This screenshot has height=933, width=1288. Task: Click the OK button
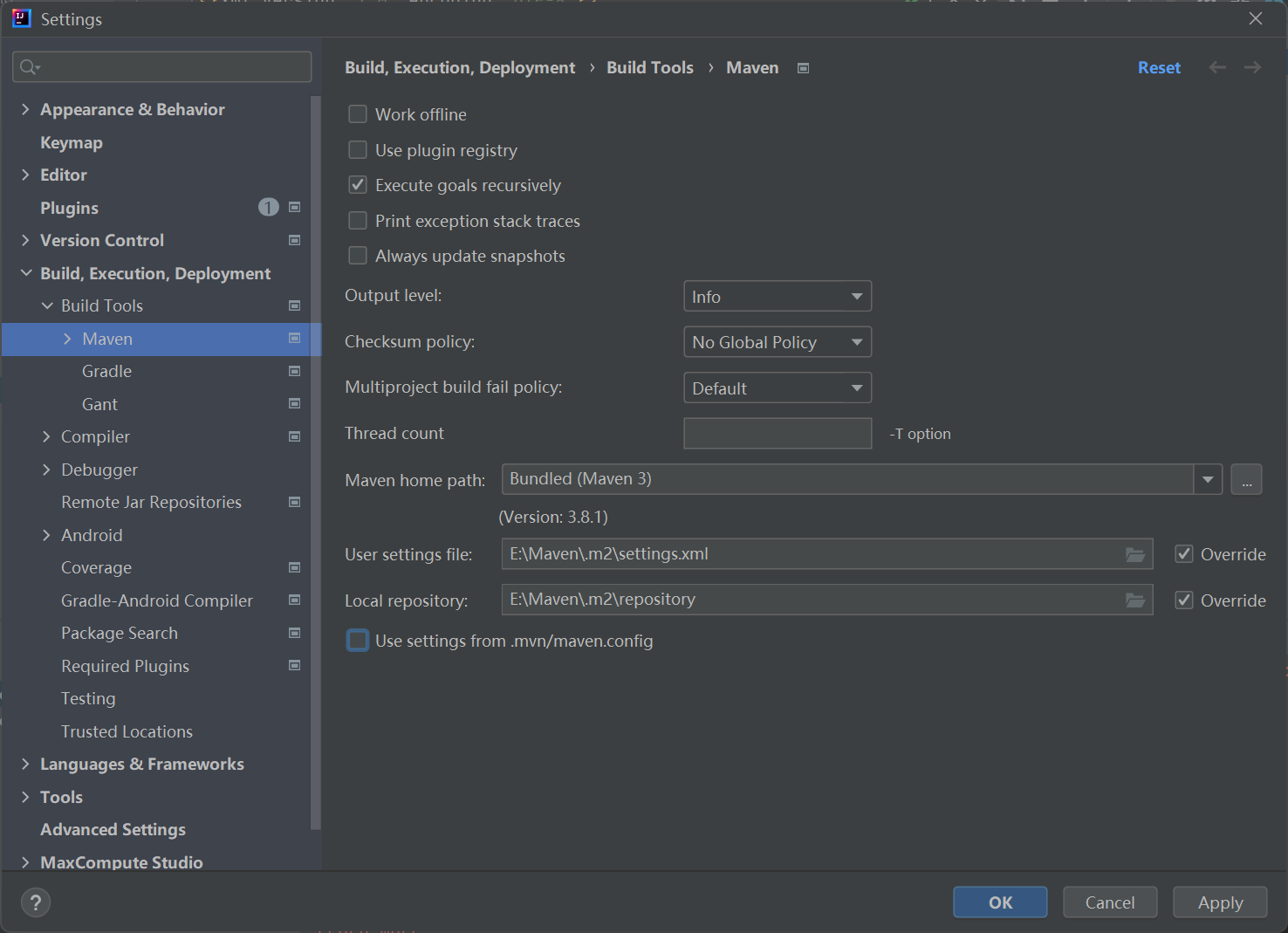tap(1000, 902)
